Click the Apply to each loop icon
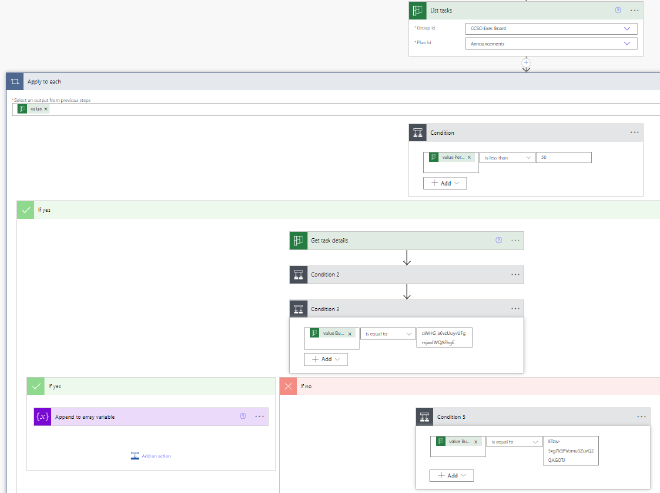 [x=13, y=81]
